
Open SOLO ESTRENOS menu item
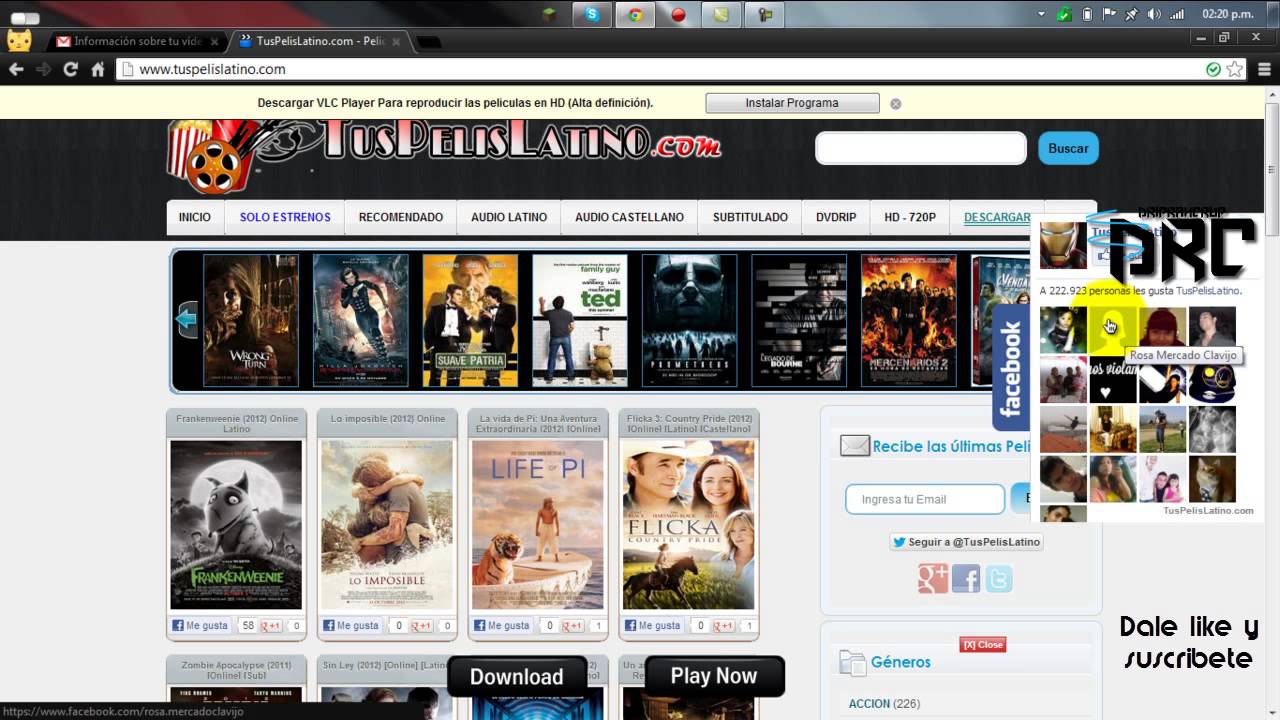pos(285,217)
